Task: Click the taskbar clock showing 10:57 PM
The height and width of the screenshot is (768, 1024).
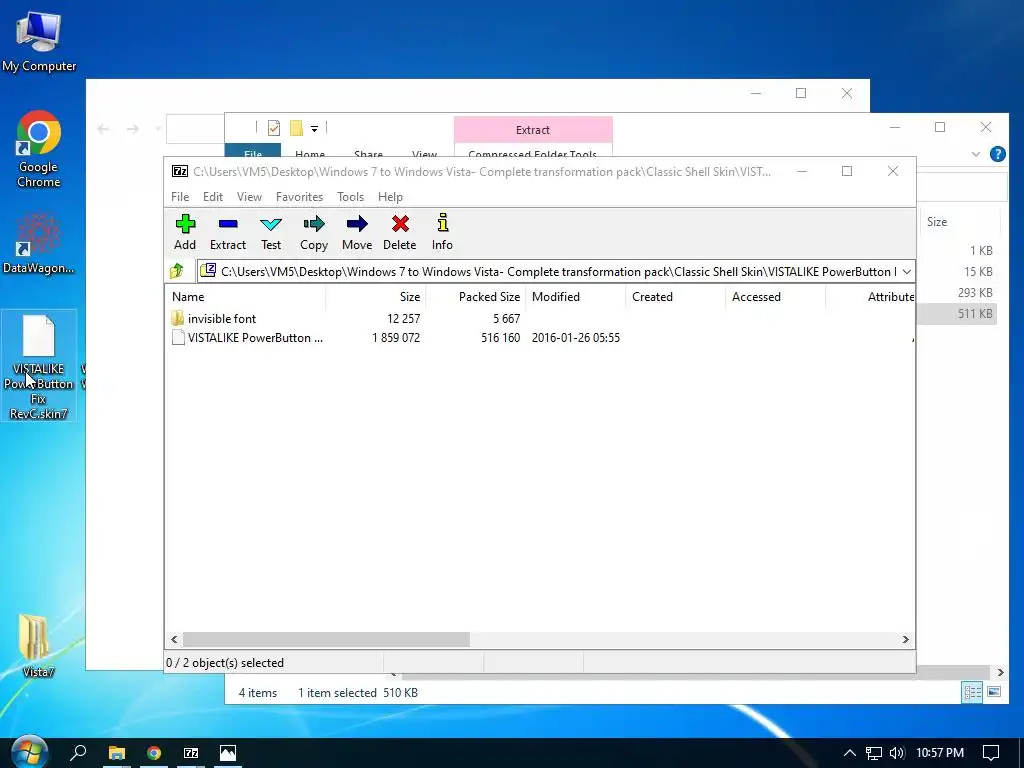Action: 940,753
